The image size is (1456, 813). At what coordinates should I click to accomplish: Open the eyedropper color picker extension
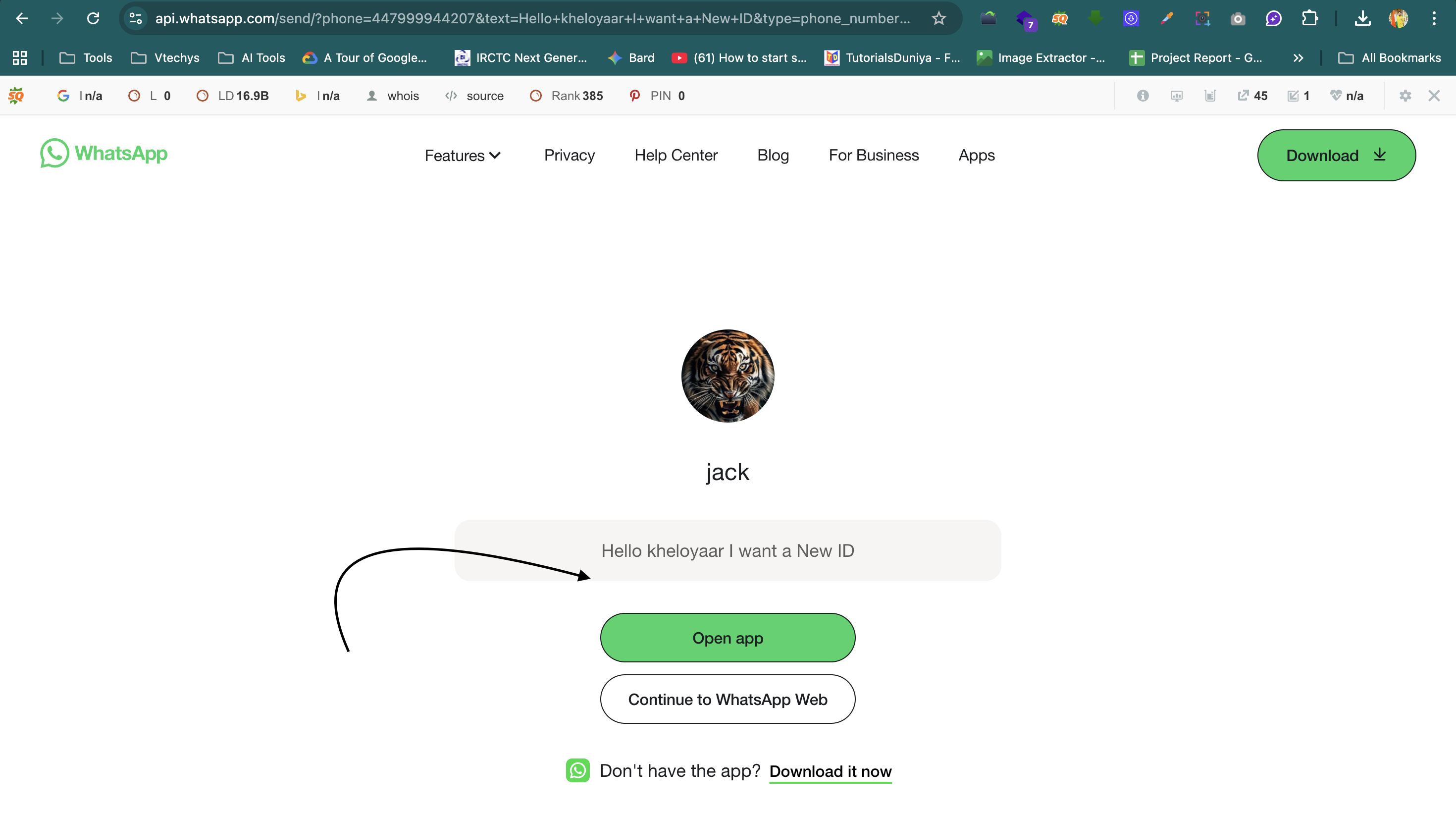pos(1166,18)
